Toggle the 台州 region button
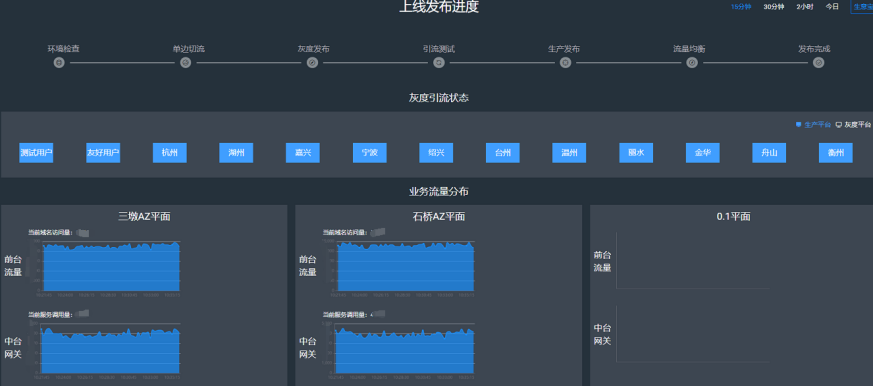 pyautogui.click(x=503, y=153)
